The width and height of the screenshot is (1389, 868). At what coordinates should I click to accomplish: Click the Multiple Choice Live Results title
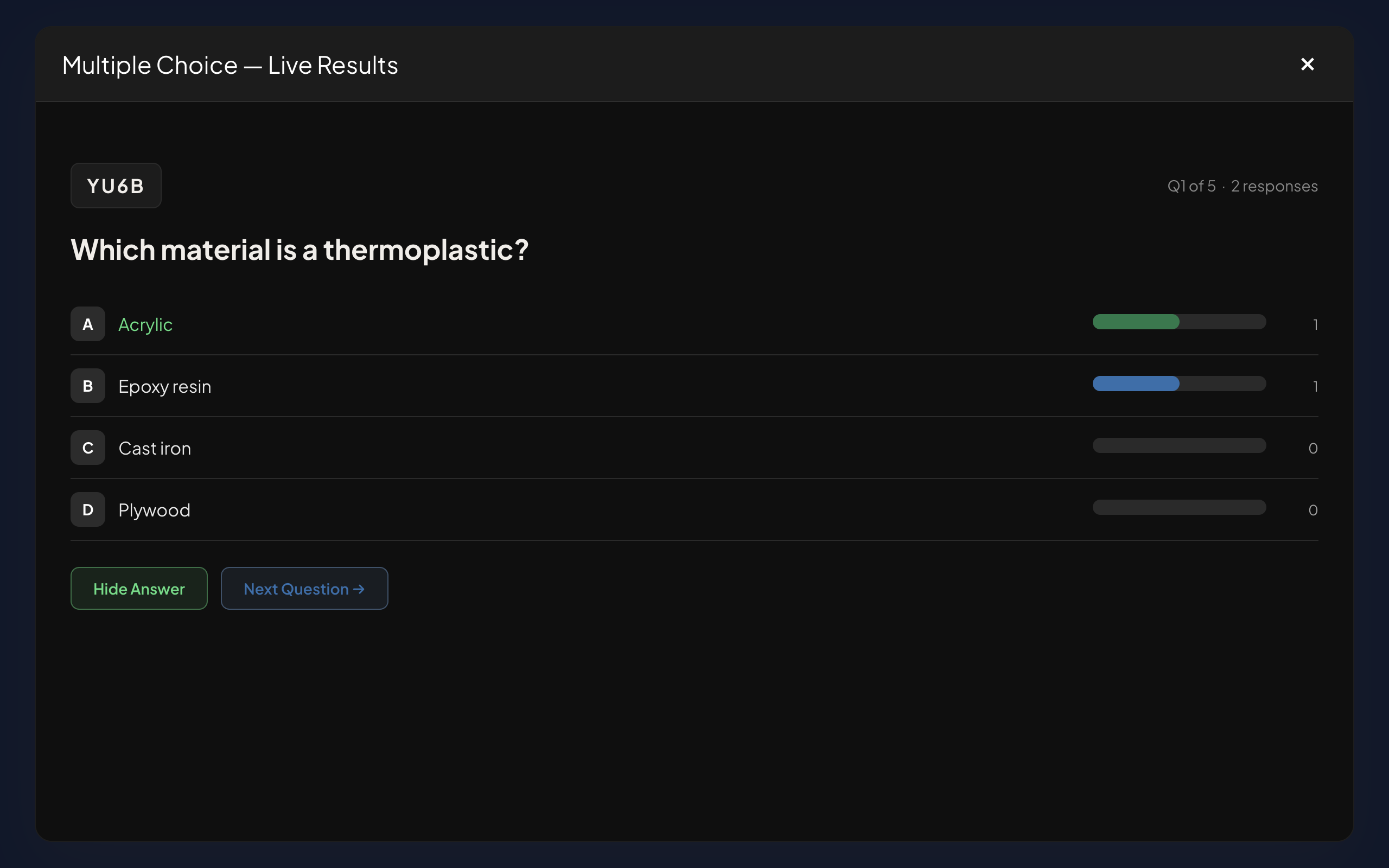tap(230, 65)
